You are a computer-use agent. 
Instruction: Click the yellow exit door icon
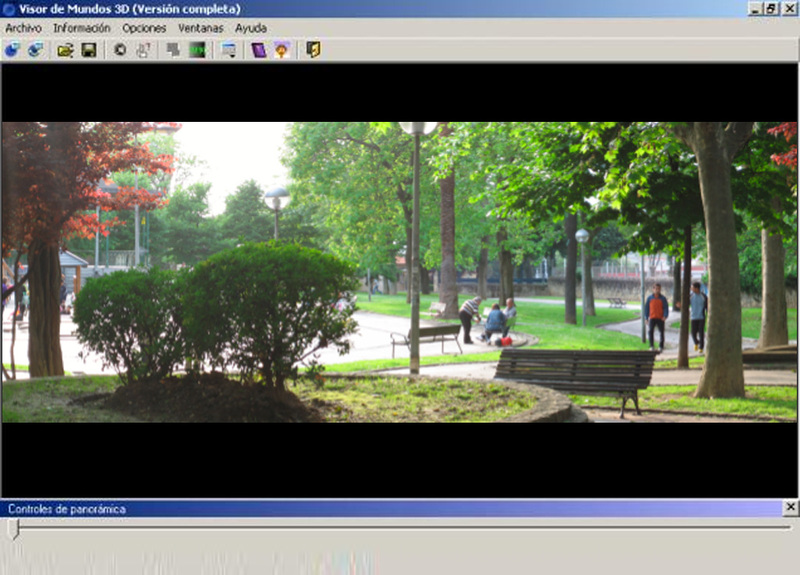click(x=313, y=49)
